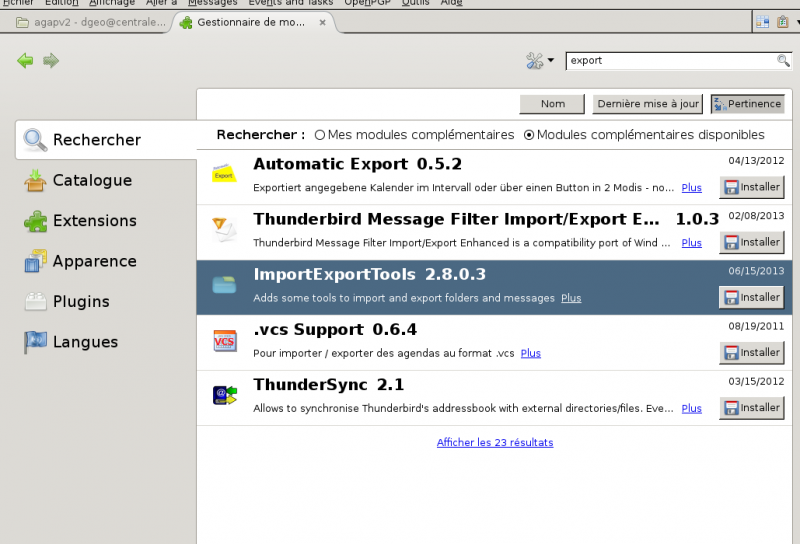Sort results by Dernière mise à jour
The width and height of the screenshot is (800, 544).
(x=647, y=104)
